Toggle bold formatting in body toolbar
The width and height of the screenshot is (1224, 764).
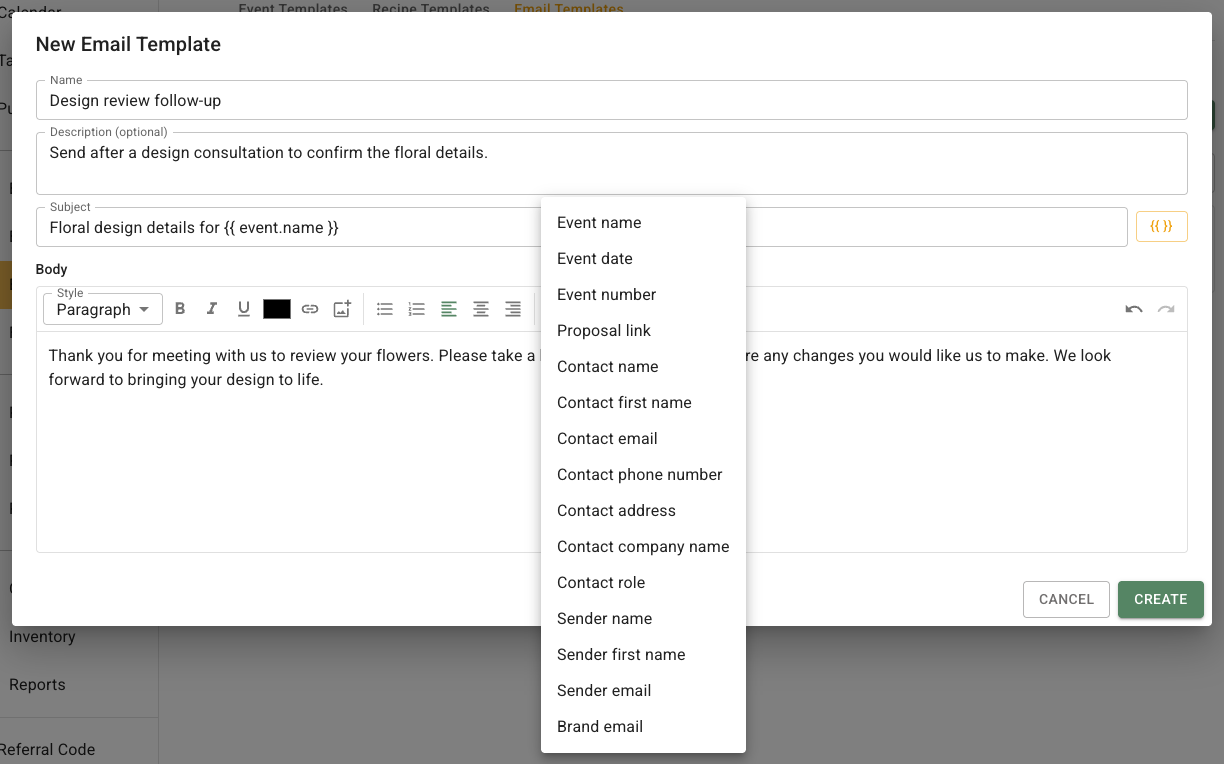180,309
